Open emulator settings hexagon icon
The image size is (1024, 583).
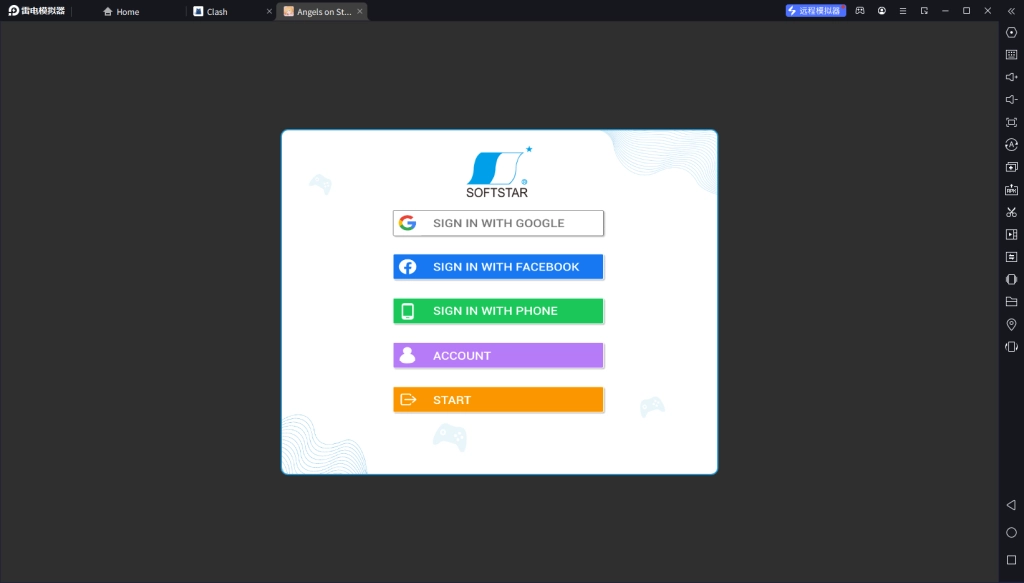[1012, 33]
